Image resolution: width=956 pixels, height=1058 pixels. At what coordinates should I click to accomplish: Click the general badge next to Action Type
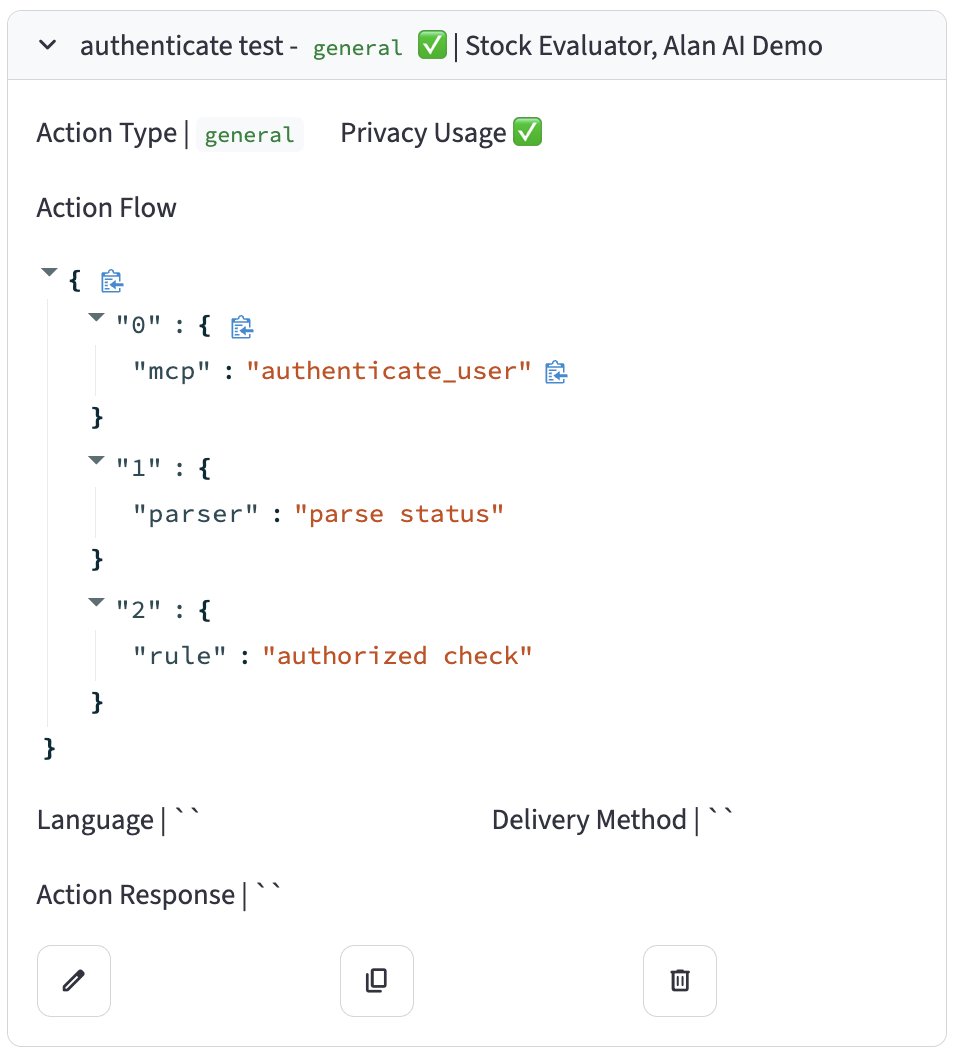[249, 135]
